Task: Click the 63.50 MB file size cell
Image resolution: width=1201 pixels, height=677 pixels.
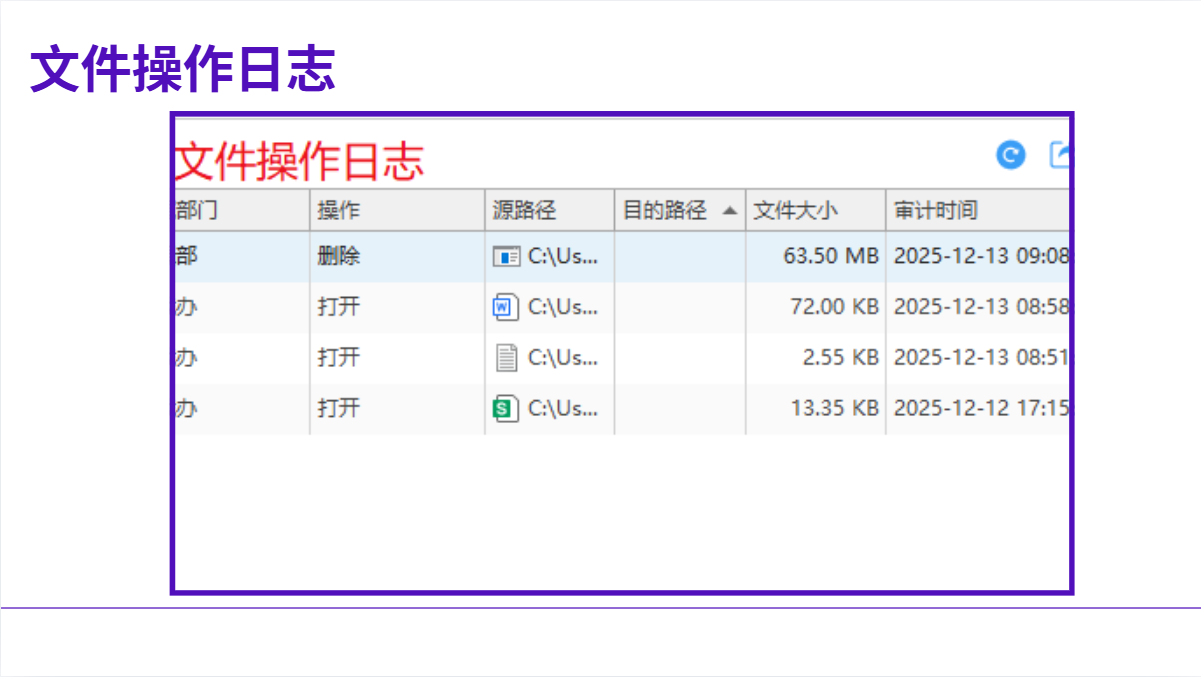Action: [830, 257]
